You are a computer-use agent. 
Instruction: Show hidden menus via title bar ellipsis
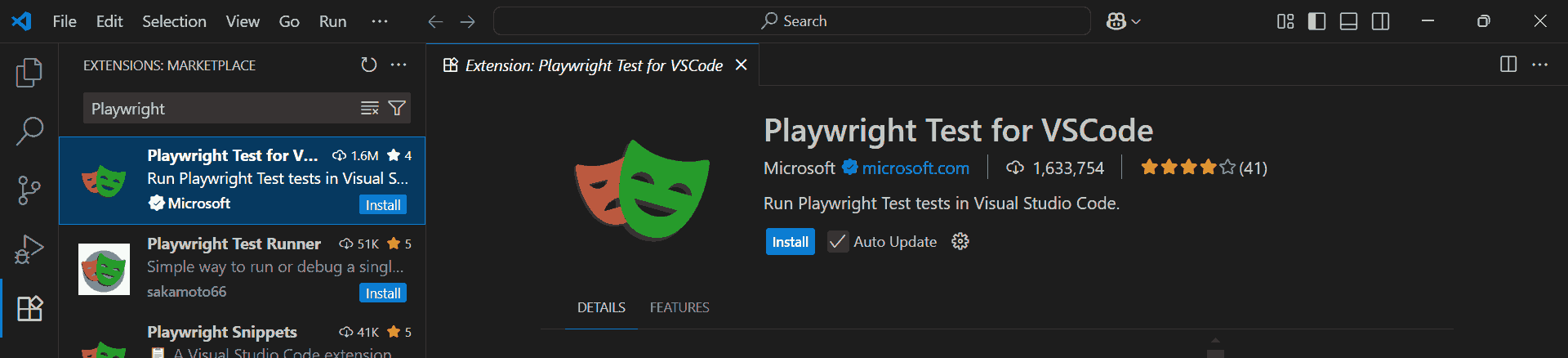[x=380, y=21]
